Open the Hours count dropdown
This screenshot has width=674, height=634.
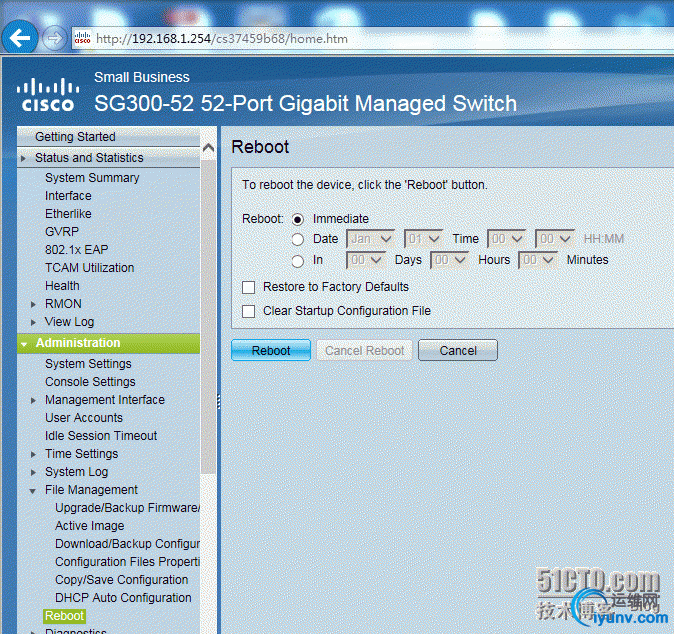tap(450, 260)
